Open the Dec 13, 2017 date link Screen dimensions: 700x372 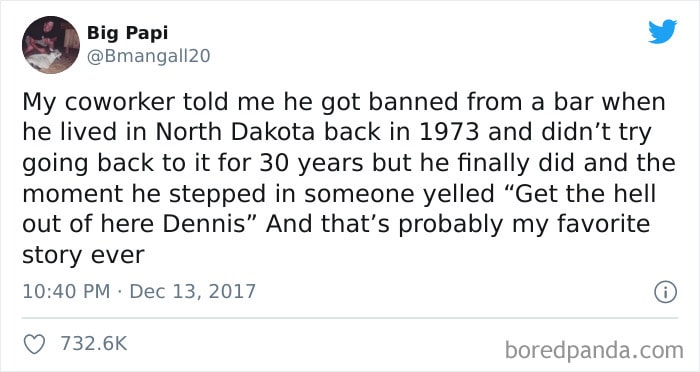coord(192,292)
